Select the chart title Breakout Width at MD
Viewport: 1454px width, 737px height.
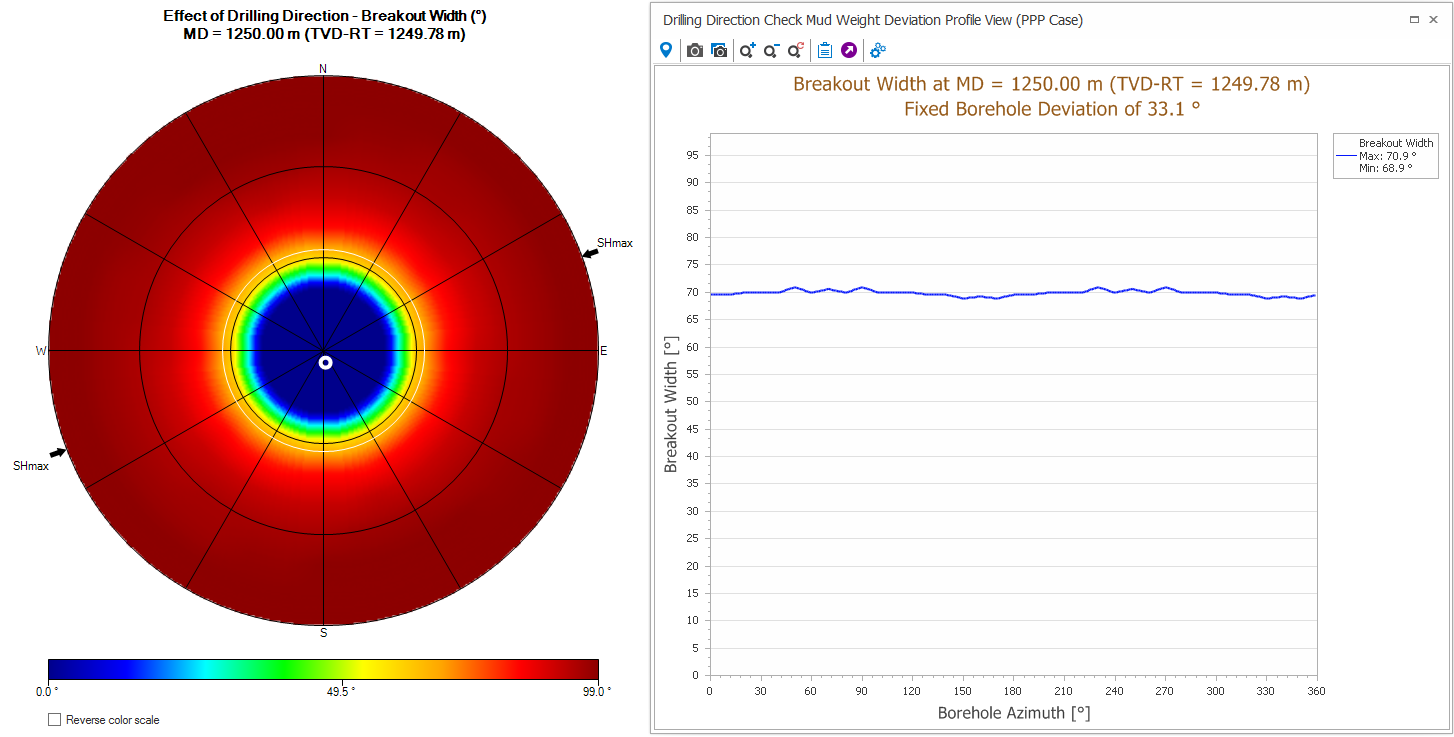[1051, 84]
